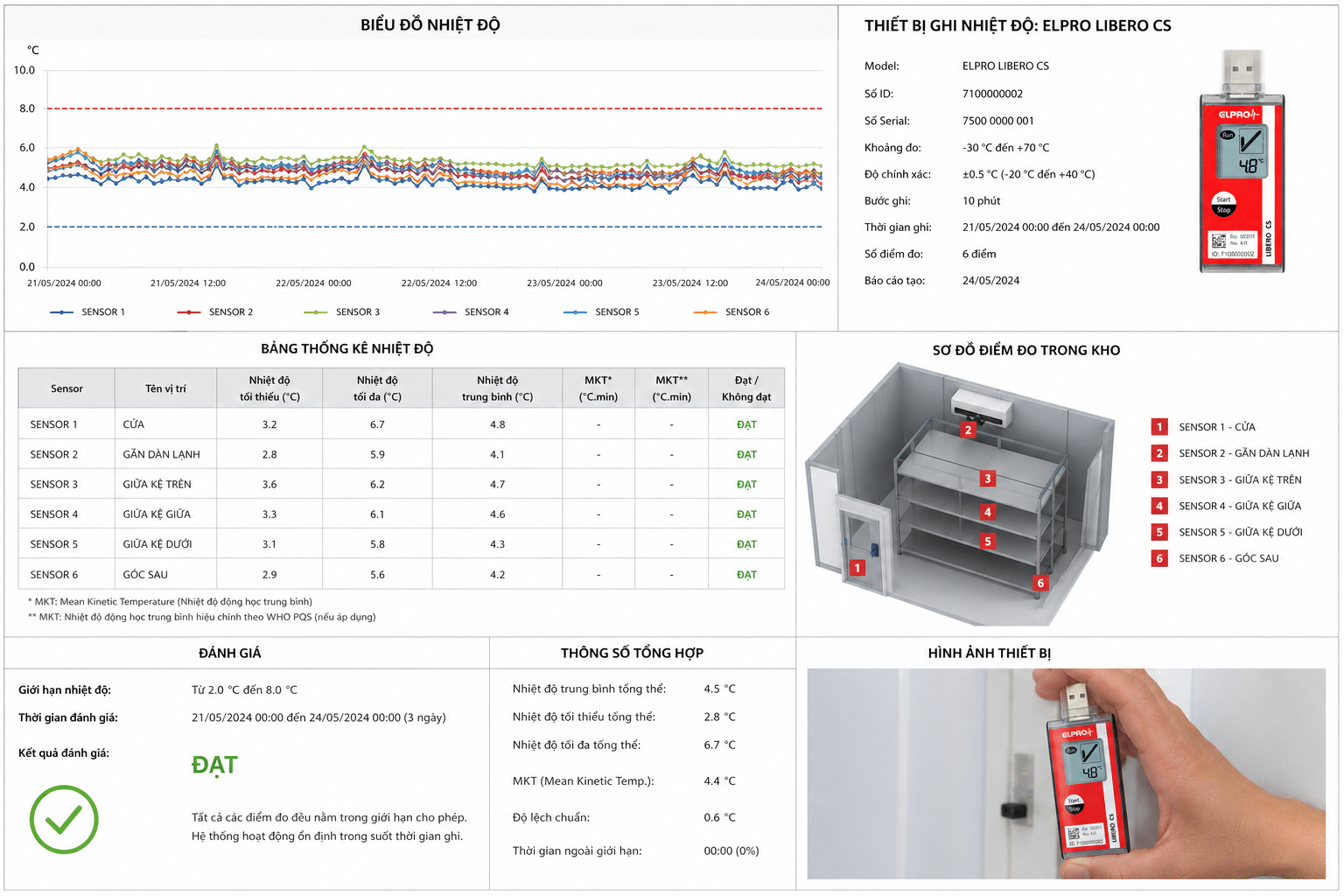Click the serial number '7500 0000 001'
Image resolution: width=1344 pixels, height=896 pixels.
997,121
